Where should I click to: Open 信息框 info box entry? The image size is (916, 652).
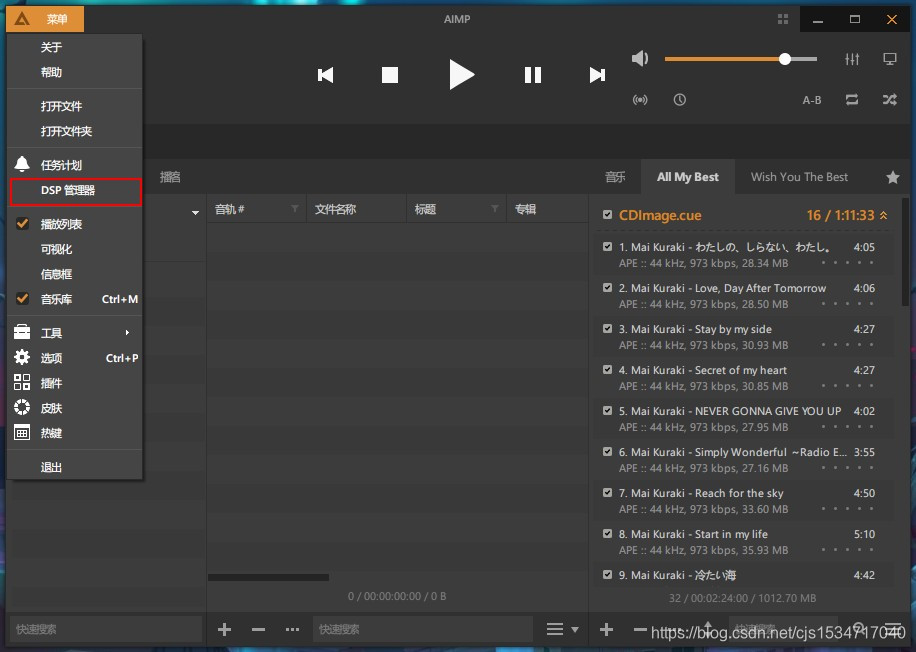pos(75,274)
